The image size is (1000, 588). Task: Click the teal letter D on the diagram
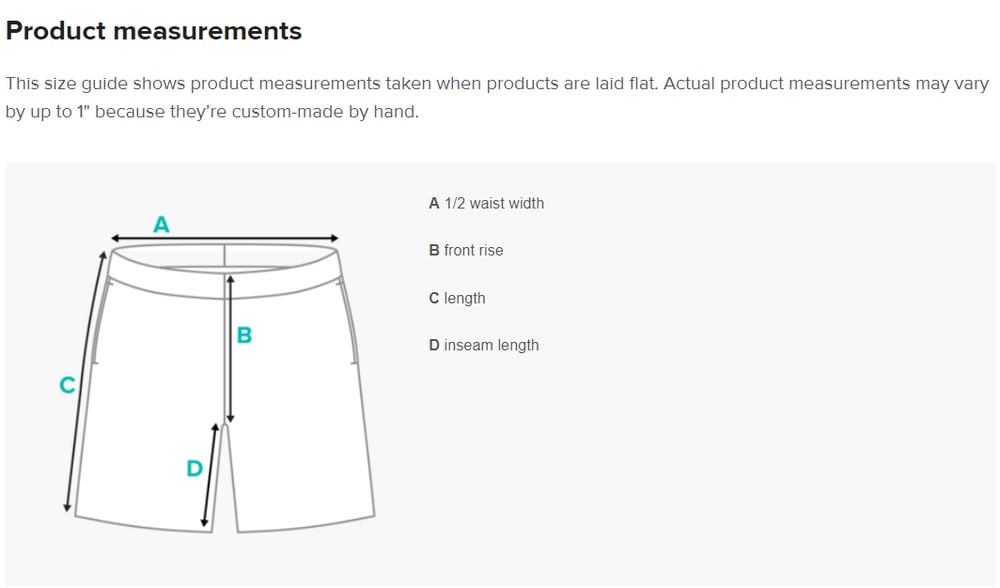[194, 468]
